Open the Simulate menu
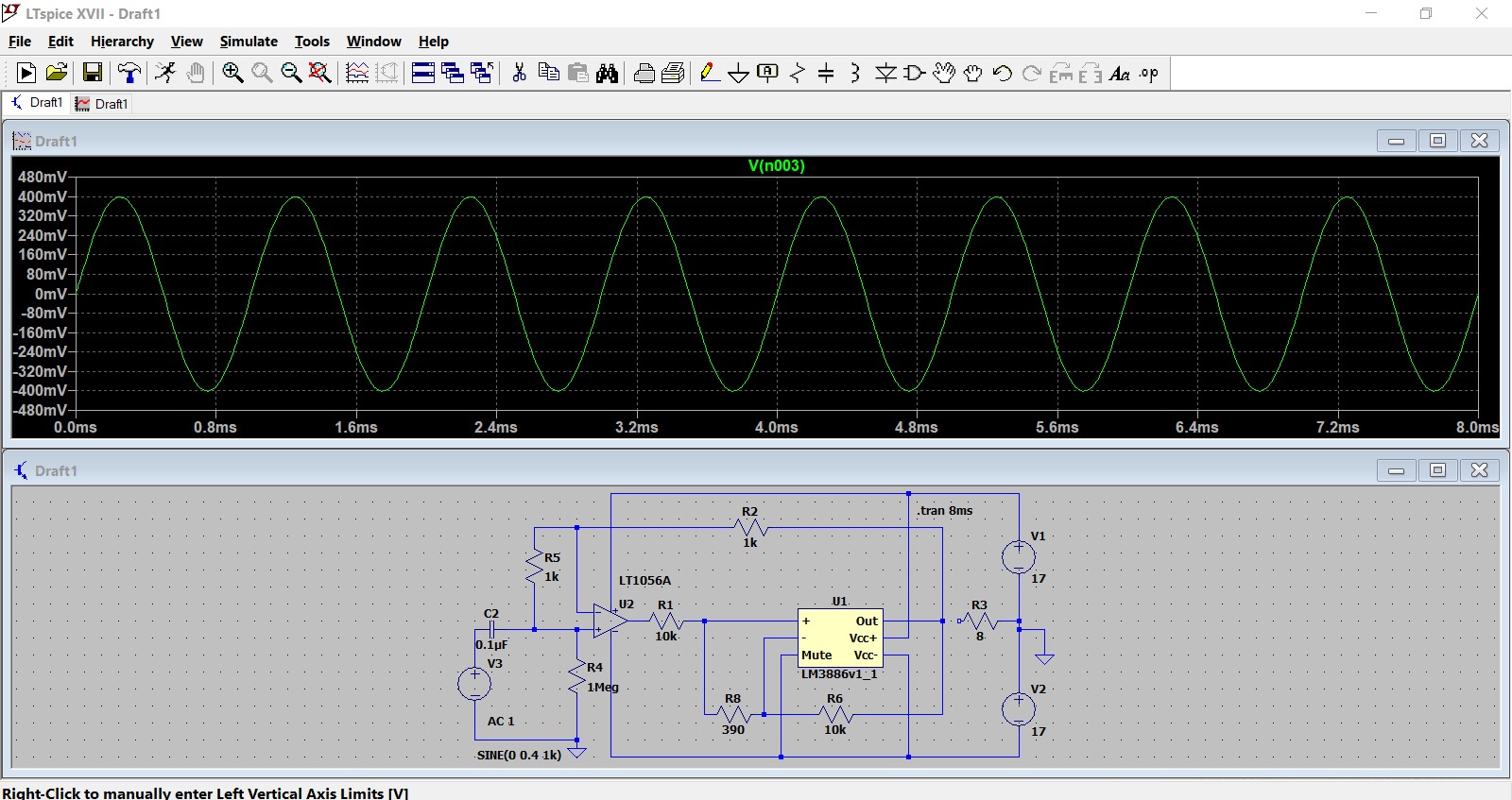Viewport: 1512px width, 800px height. tap(249, 42)
